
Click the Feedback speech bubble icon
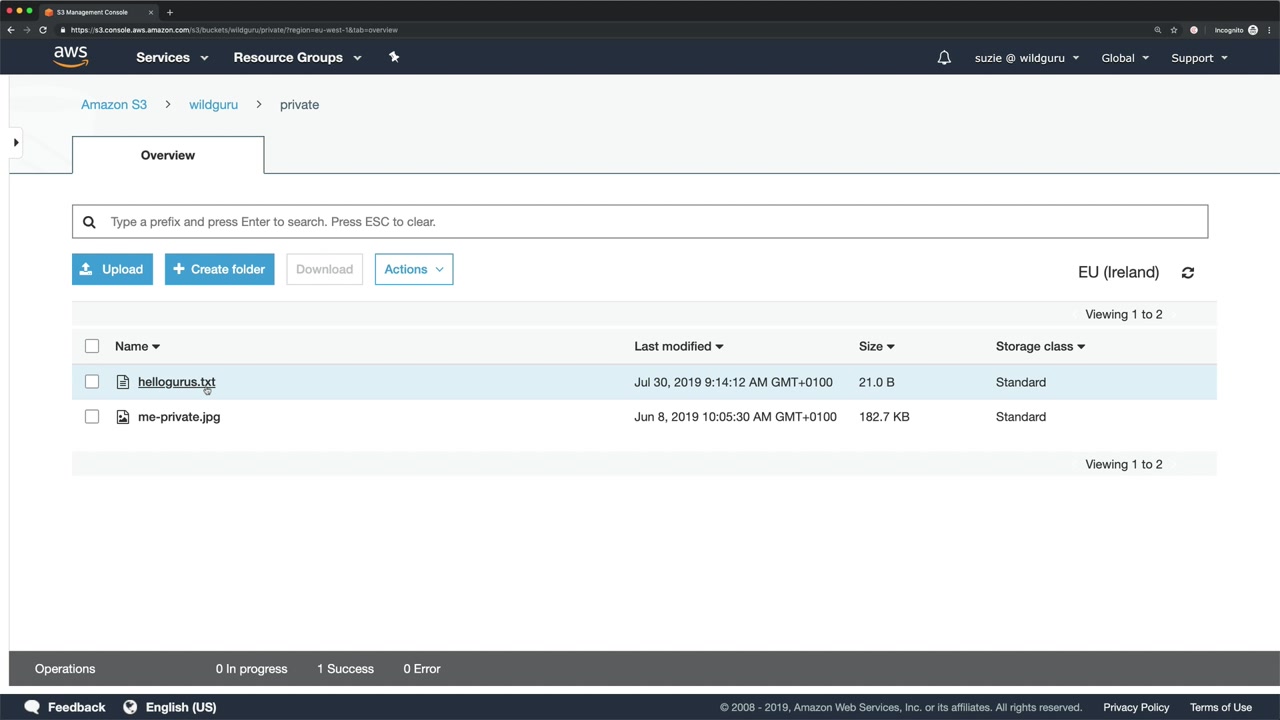pos(32,707)
